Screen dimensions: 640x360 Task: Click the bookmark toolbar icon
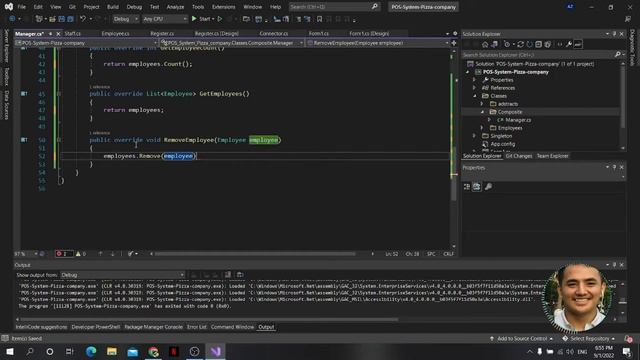(320, 19)
